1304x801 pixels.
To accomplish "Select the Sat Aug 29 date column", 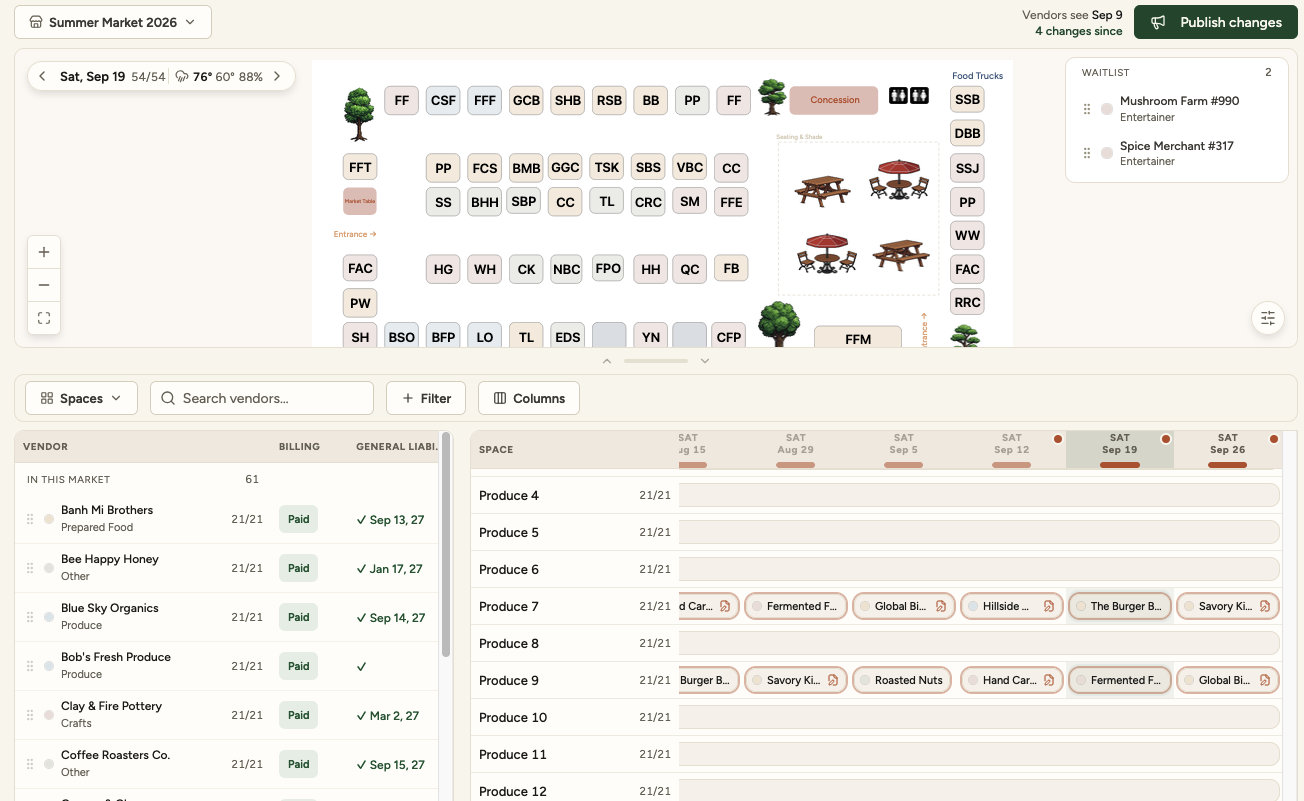I will pos(796,450).
